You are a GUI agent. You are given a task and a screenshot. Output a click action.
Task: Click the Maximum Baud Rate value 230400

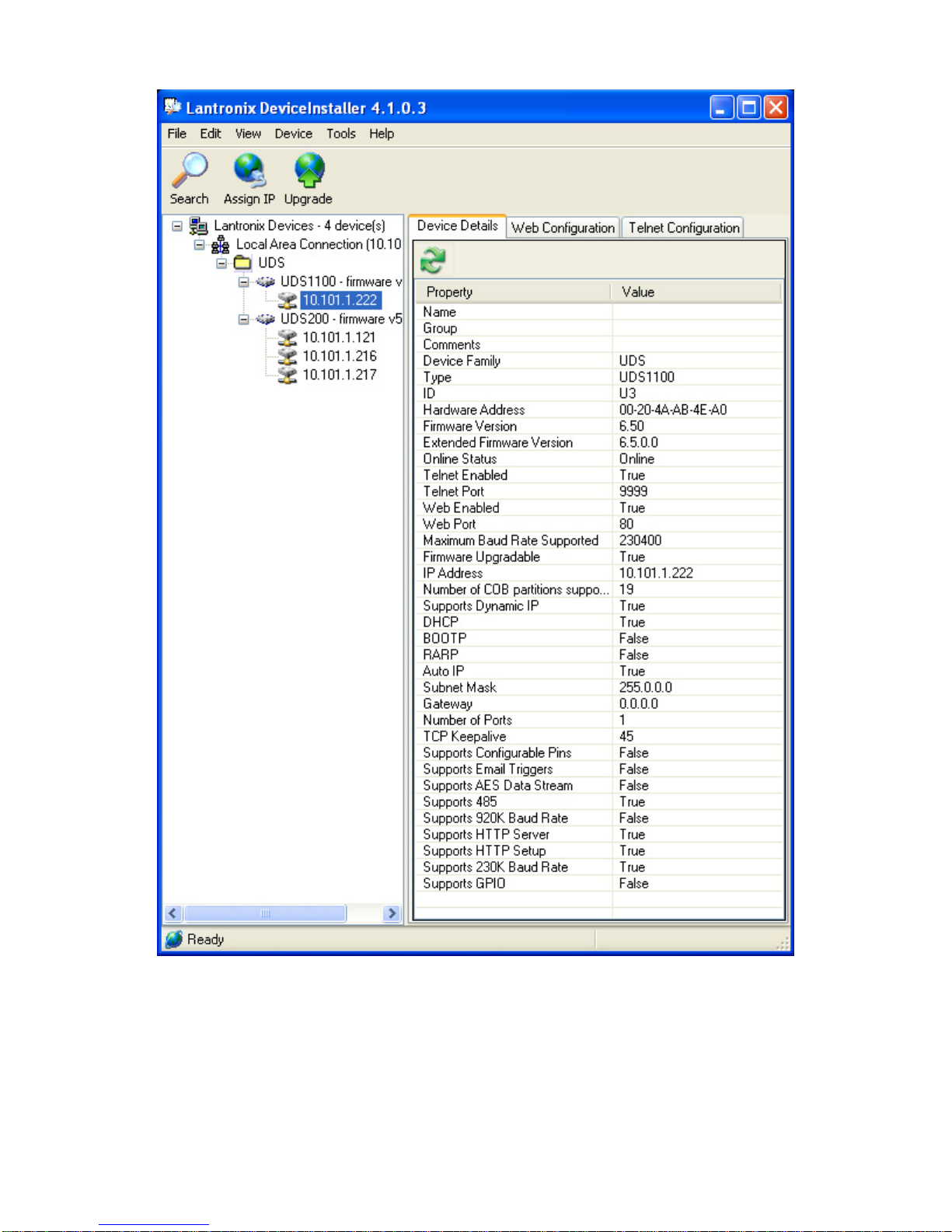[x=640, y=540]
